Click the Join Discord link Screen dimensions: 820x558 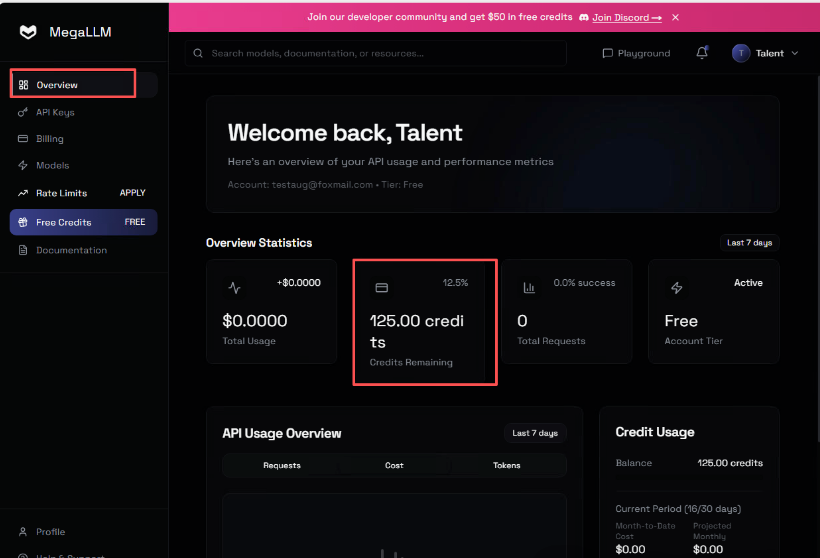627,17
